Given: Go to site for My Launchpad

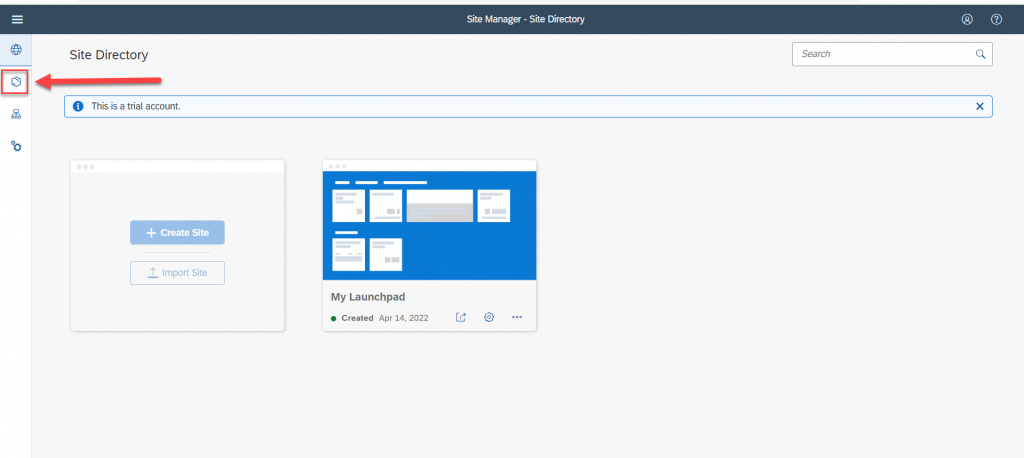Looking at the screenshot, I should [461, 318].
